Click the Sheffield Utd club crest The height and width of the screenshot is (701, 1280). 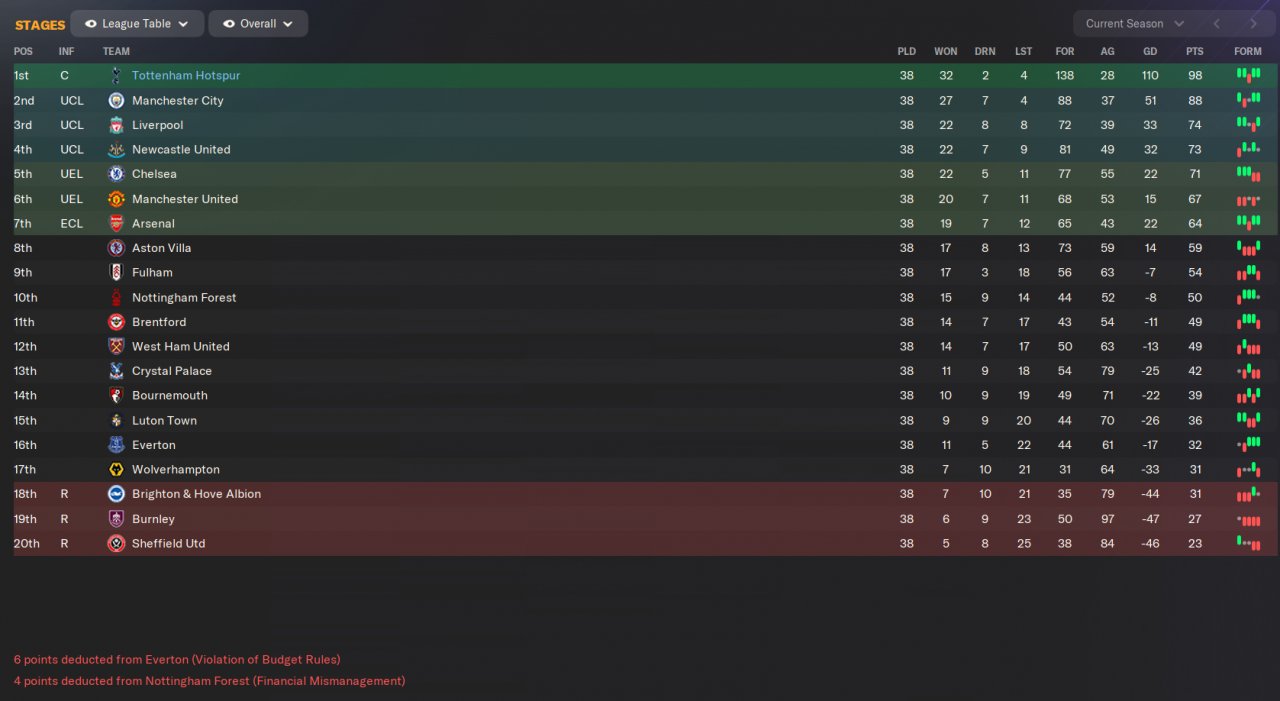[x=116, y=543]
